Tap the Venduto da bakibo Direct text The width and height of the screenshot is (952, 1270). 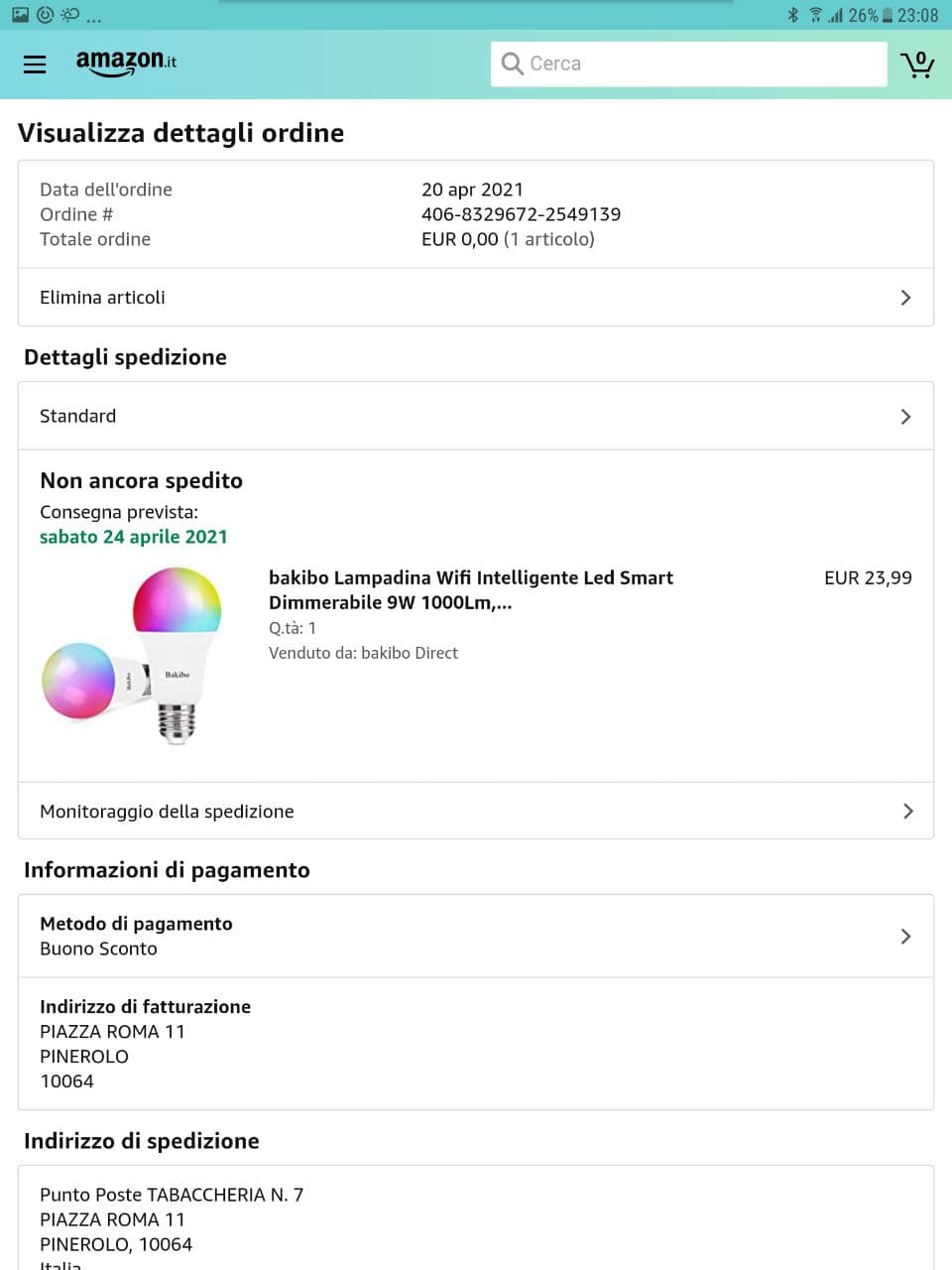tap(363, 653)
